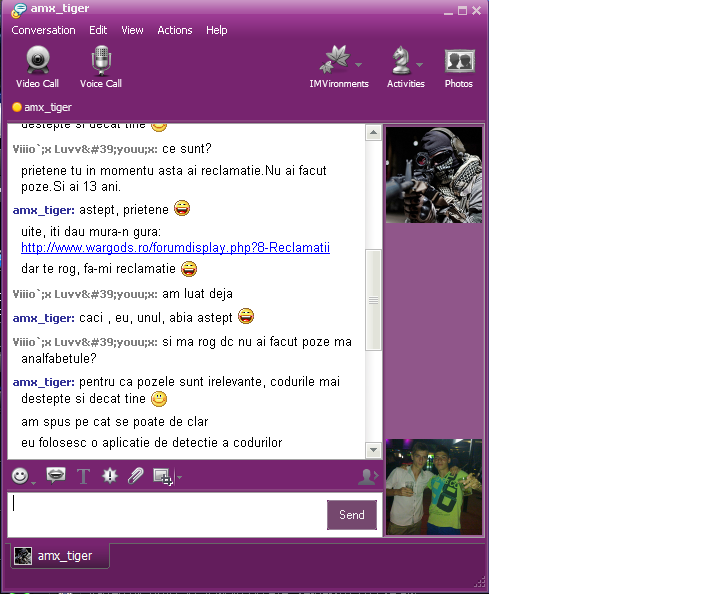Click the message text input field

[167, 515]
